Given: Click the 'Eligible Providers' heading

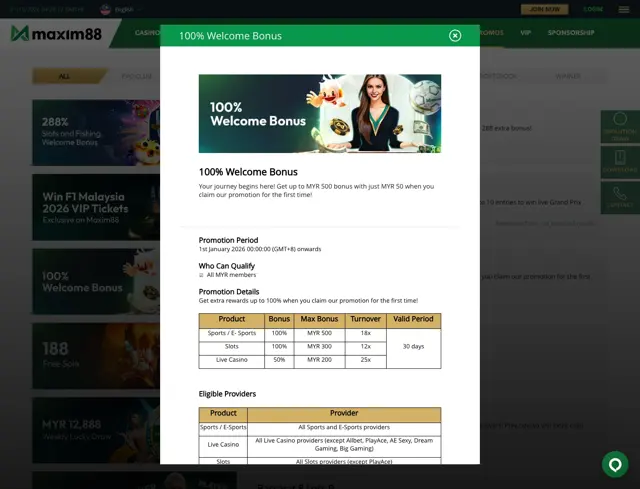Looking at the screenshot, I should click(x=227, y=394).
